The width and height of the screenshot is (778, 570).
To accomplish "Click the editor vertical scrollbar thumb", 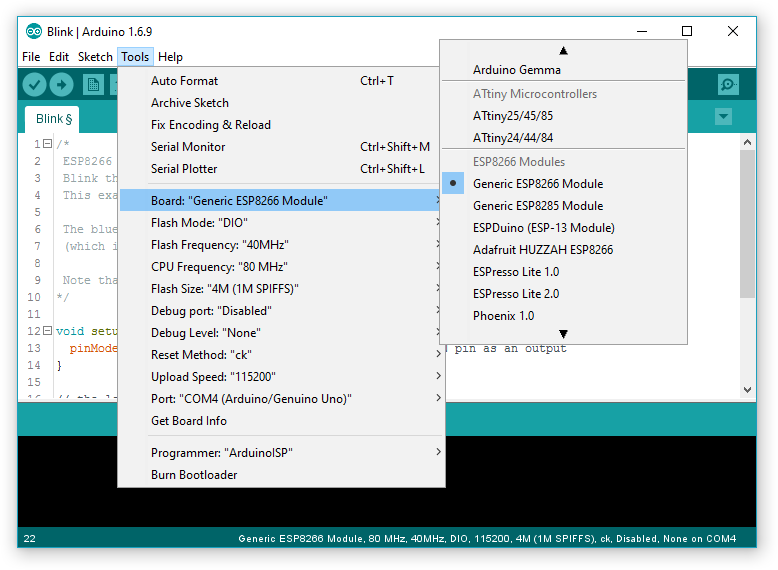I will pyautogui.click(x=747, y=224).
